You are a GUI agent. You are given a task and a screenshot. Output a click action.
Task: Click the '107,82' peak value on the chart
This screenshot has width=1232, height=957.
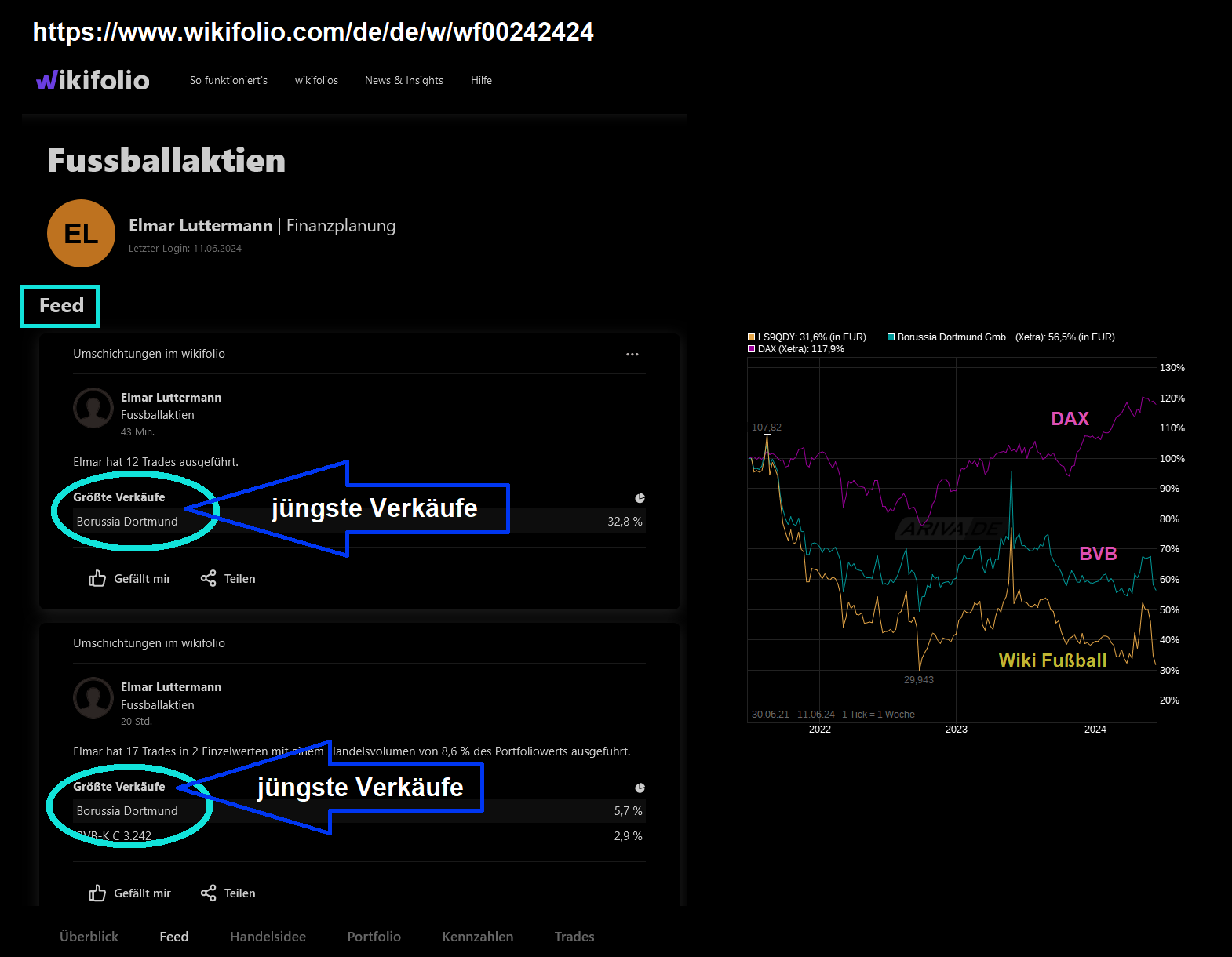pos(767,428)
